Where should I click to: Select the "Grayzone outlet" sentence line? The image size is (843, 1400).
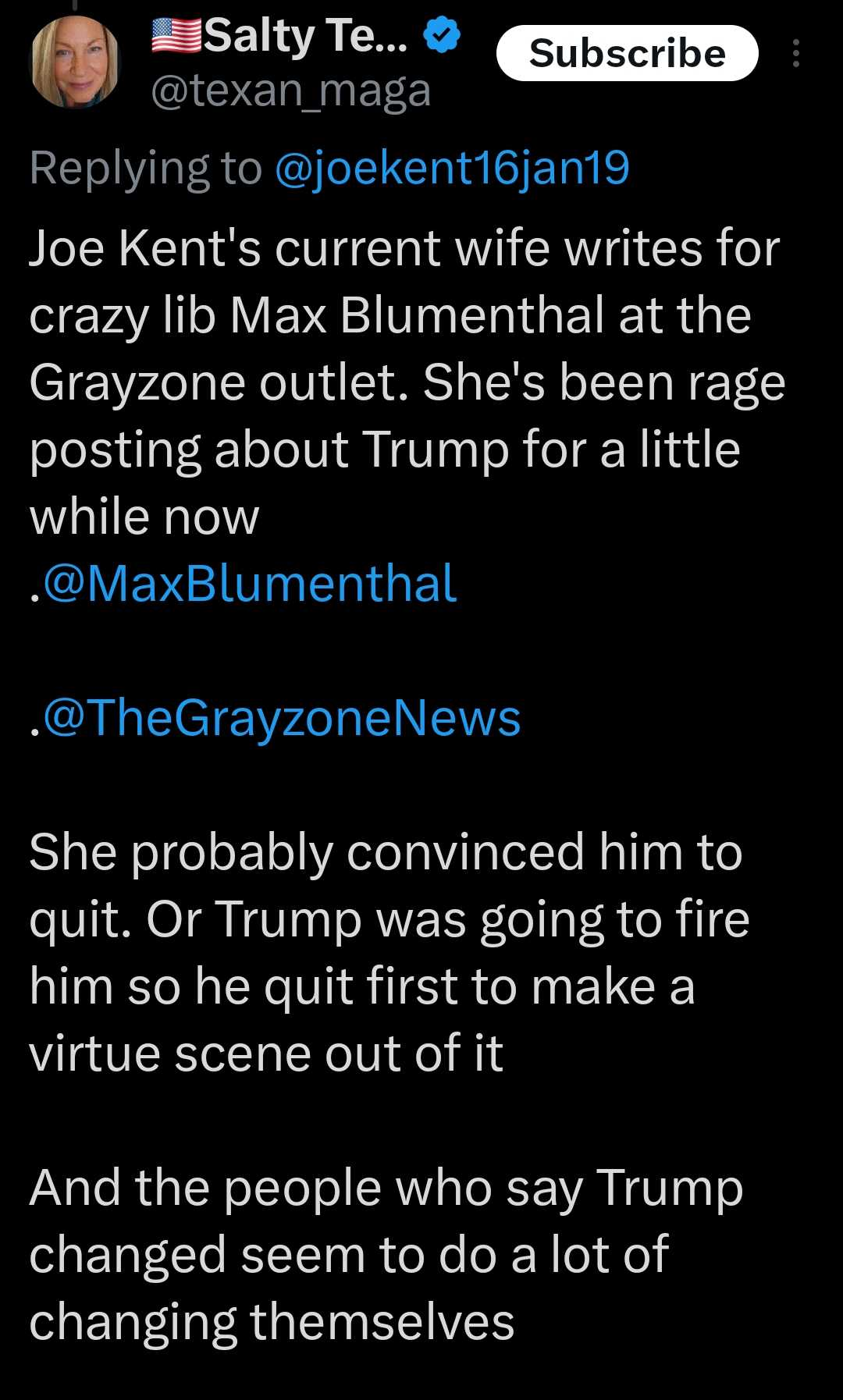407,382
